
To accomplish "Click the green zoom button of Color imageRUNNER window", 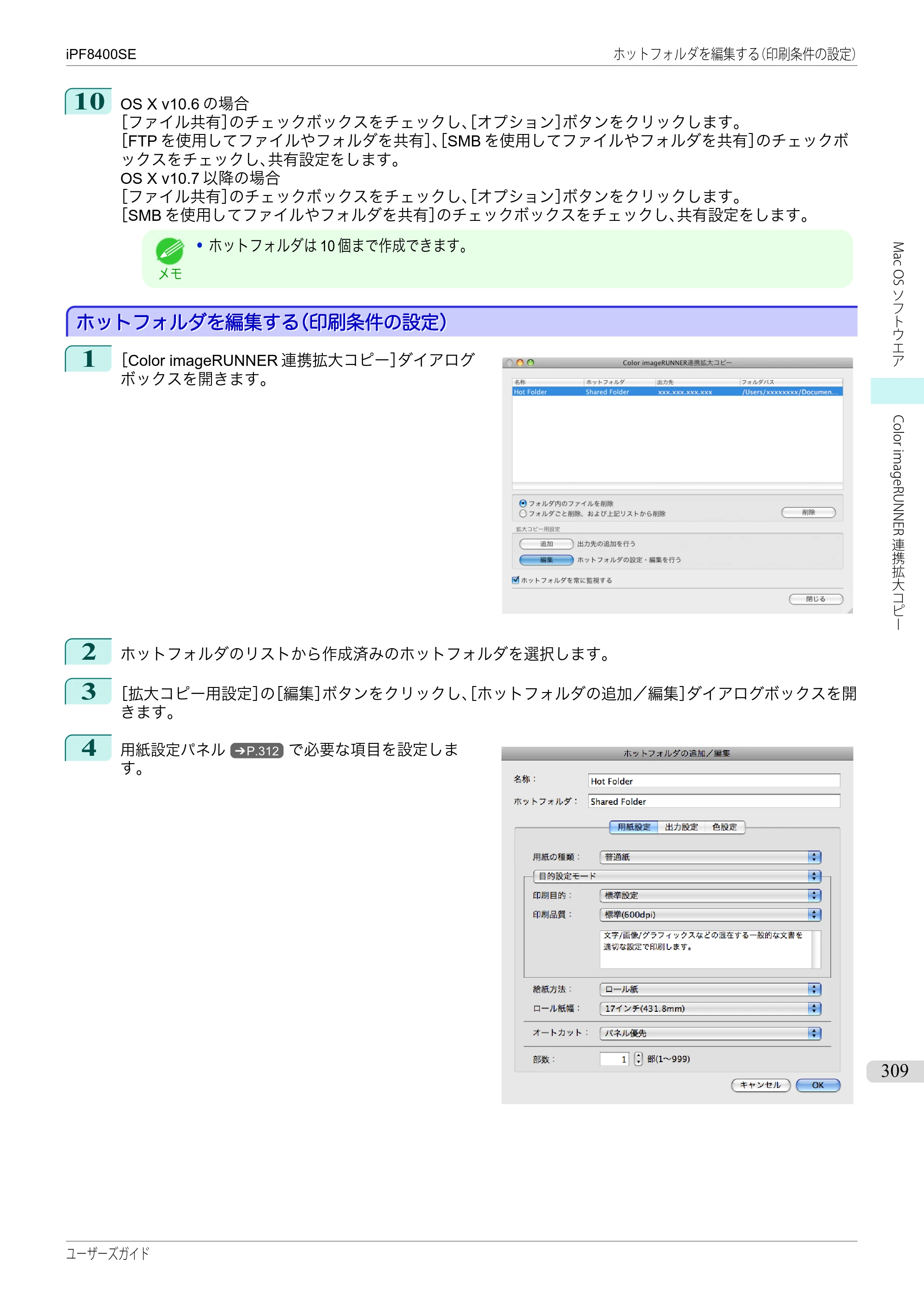I will pos(530,363).
